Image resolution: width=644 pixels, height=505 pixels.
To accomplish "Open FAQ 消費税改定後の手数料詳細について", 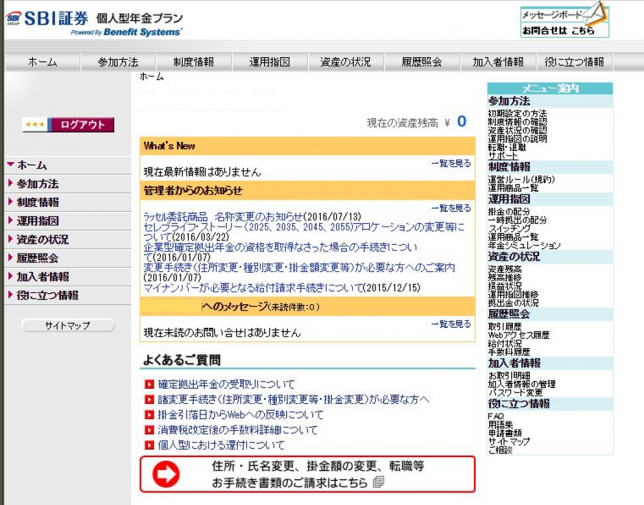I will pyautogui.click(x=238, y=430).
